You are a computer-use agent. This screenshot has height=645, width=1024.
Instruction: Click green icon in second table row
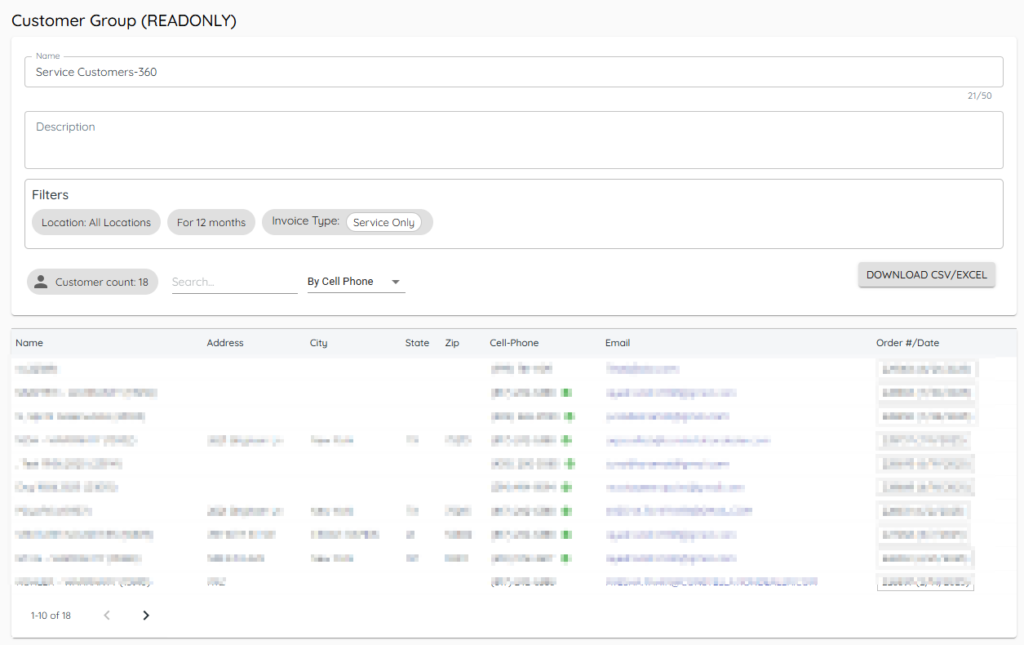pyautogui.click(x=568, y=393)
